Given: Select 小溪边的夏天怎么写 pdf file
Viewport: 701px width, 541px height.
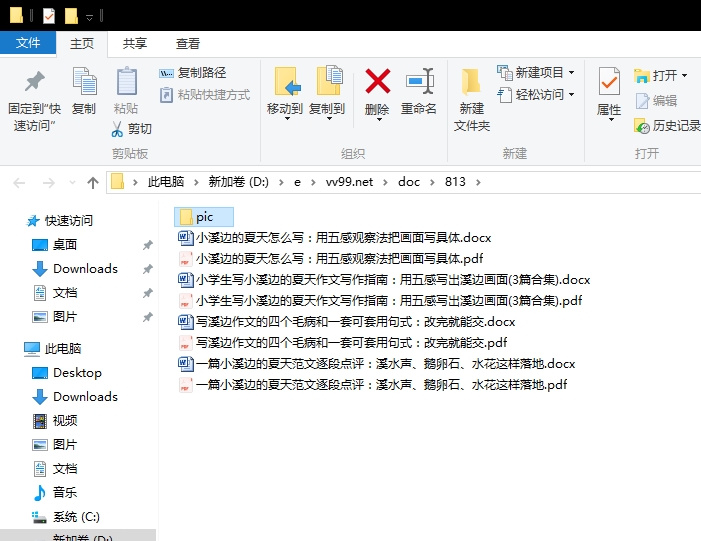Looking at the screenshot, I should [x=331, y=258].
